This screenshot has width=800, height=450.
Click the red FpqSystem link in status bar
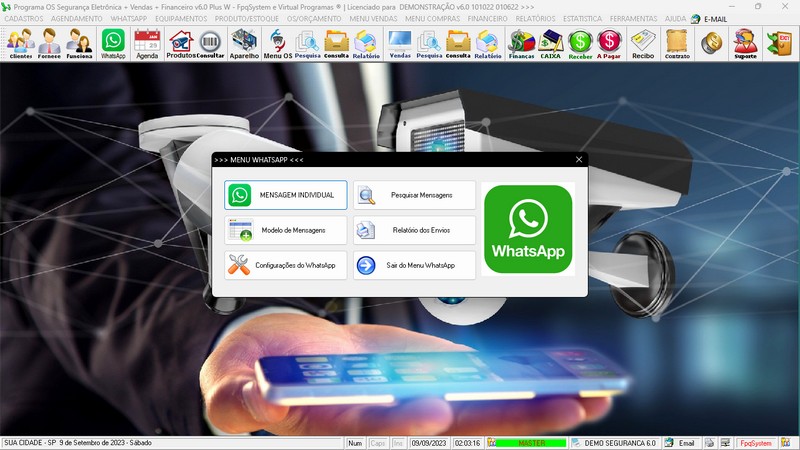pos(756,443)
